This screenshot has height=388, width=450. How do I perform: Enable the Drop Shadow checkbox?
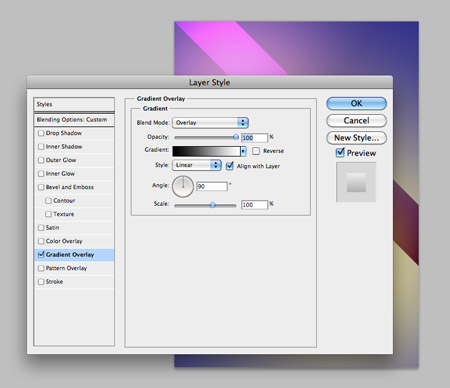(41, 133)
